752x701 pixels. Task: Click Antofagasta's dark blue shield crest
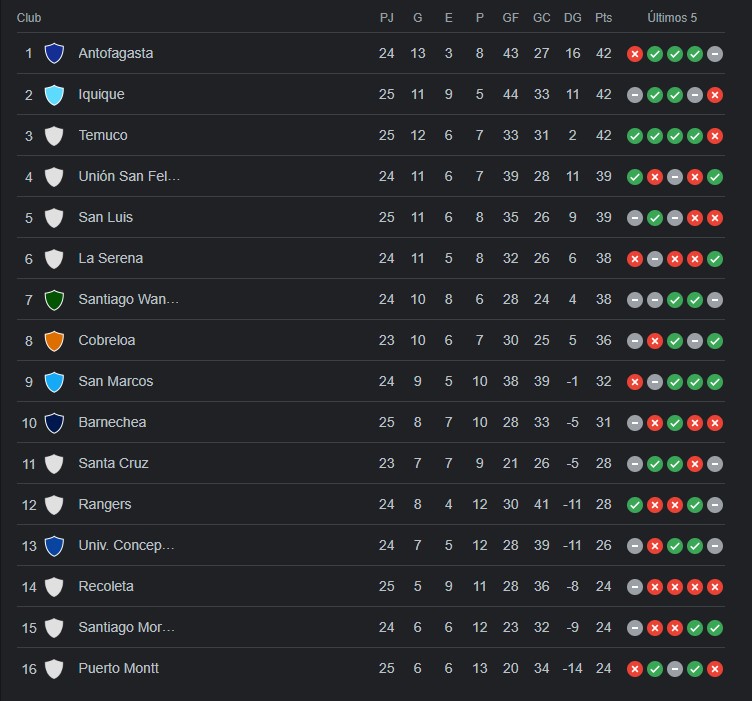tap(54, 53)
